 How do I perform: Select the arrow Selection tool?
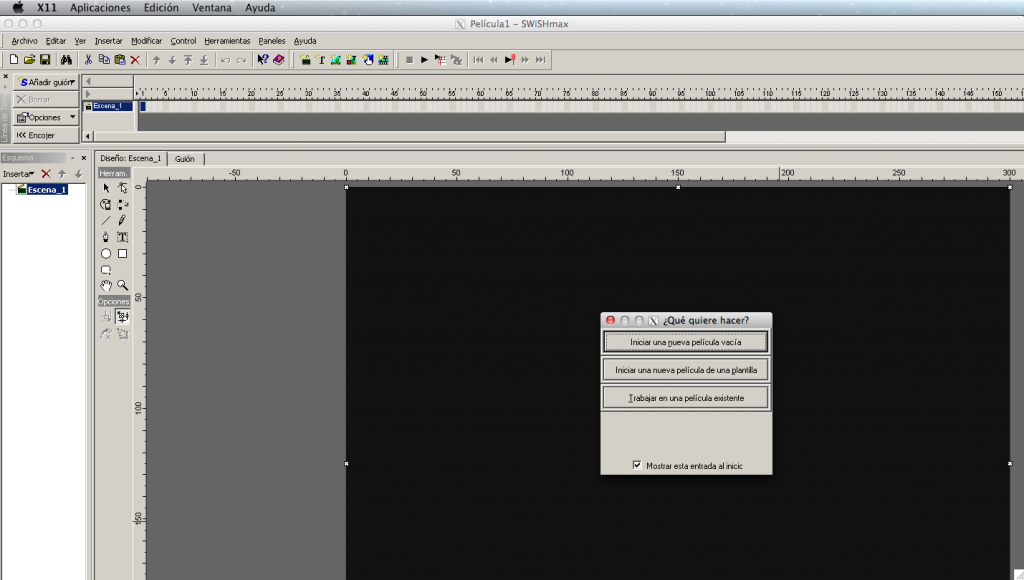pos(106,188)
